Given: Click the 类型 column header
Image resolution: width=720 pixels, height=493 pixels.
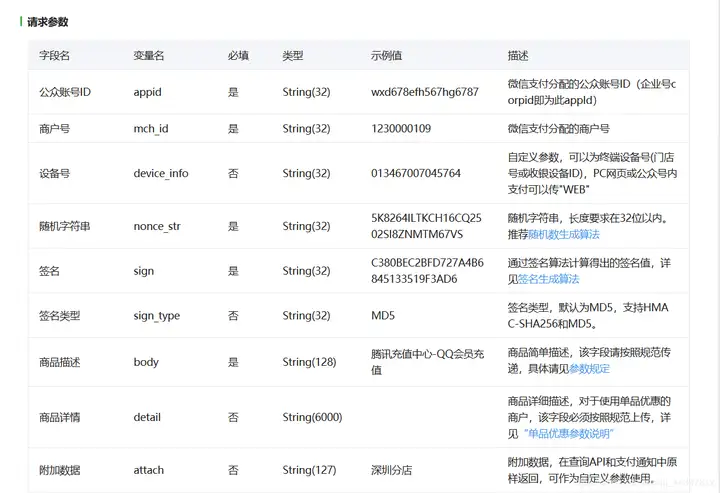Looking at the screenshot, I should pos(292,56).
